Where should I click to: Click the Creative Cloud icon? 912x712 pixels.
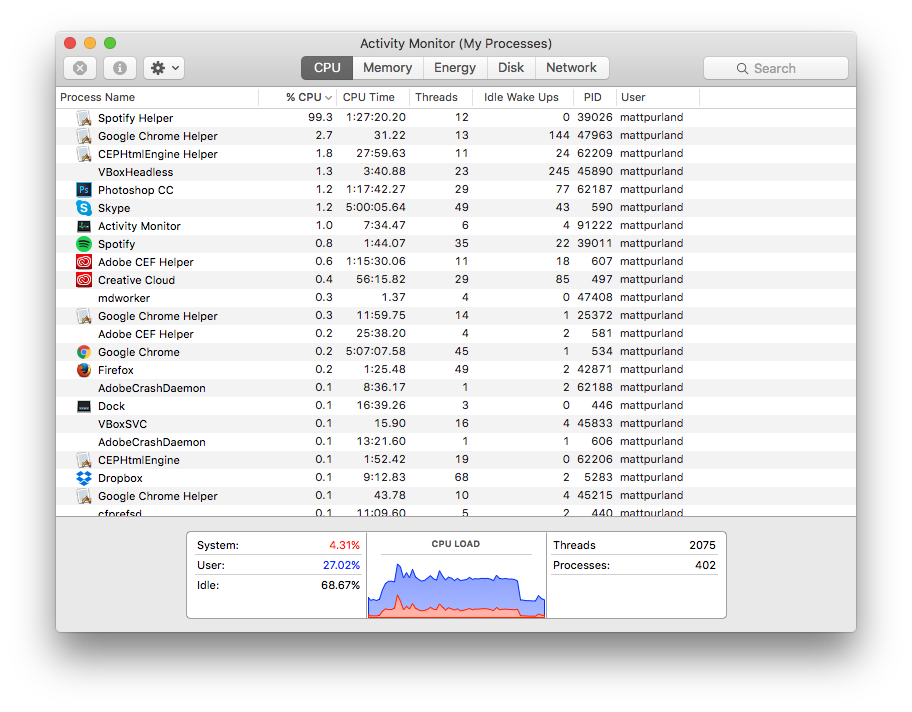84,280
